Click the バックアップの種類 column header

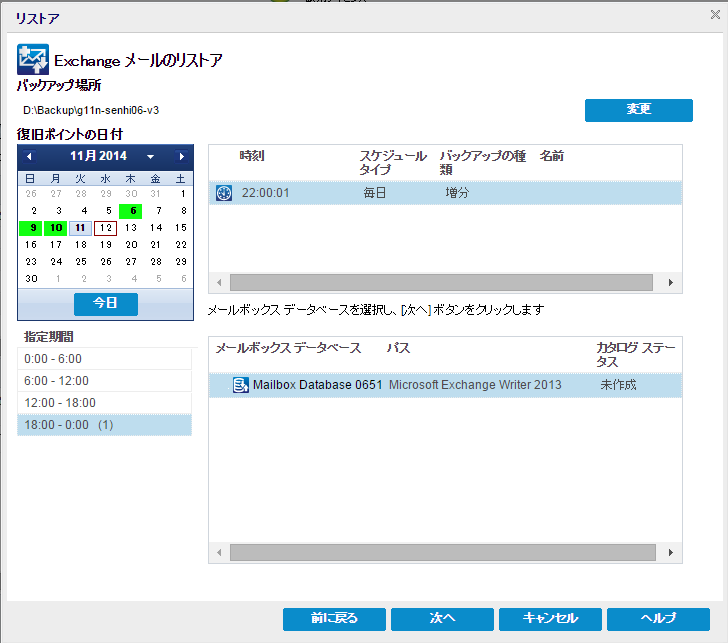point(482,162)
